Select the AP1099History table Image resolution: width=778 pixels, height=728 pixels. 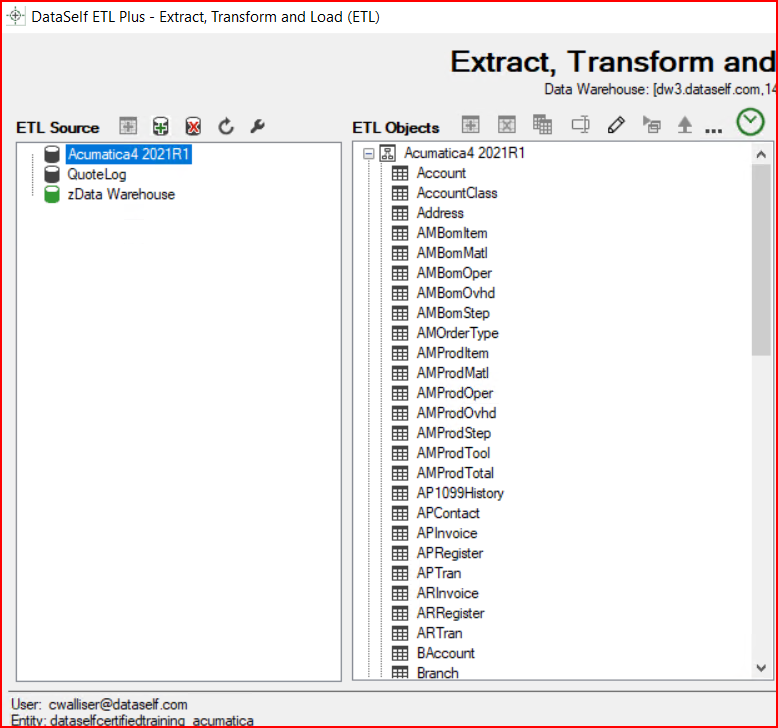pyautogui.click(x=460, y=493)
